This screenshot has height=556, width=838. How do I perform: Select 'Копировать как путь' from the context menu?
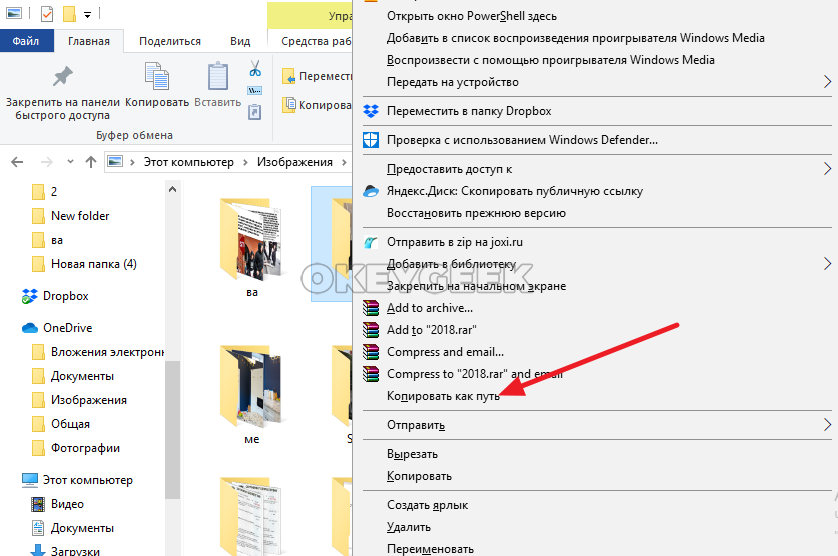443,396
